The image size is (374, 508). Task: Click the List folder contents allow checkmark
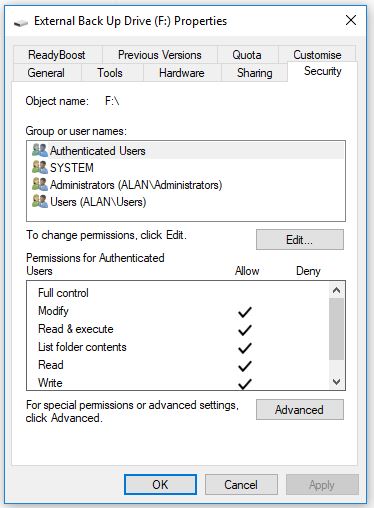245,348
